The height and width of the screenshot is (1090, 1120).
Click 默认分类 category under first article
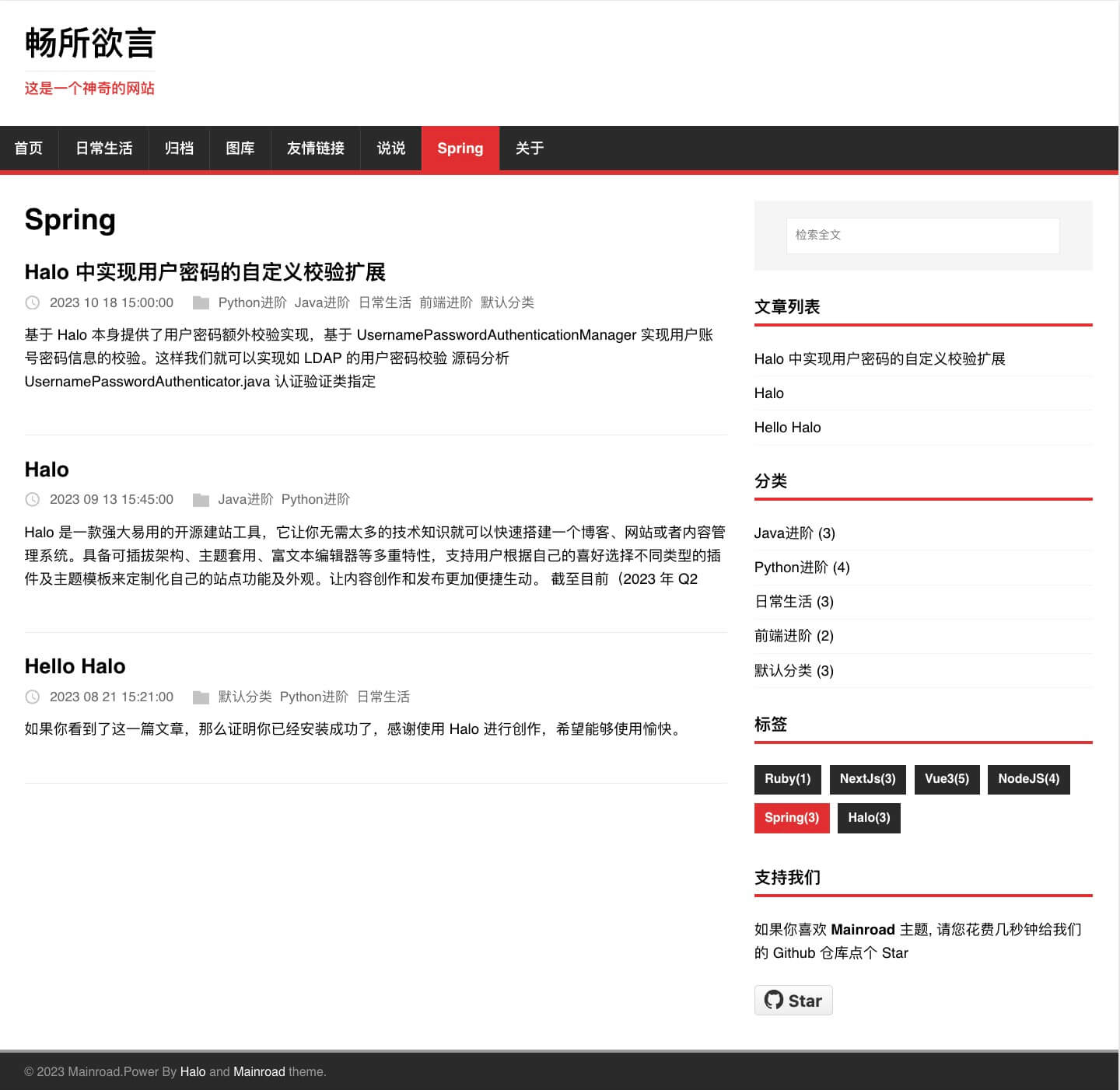tap(507, 302)
